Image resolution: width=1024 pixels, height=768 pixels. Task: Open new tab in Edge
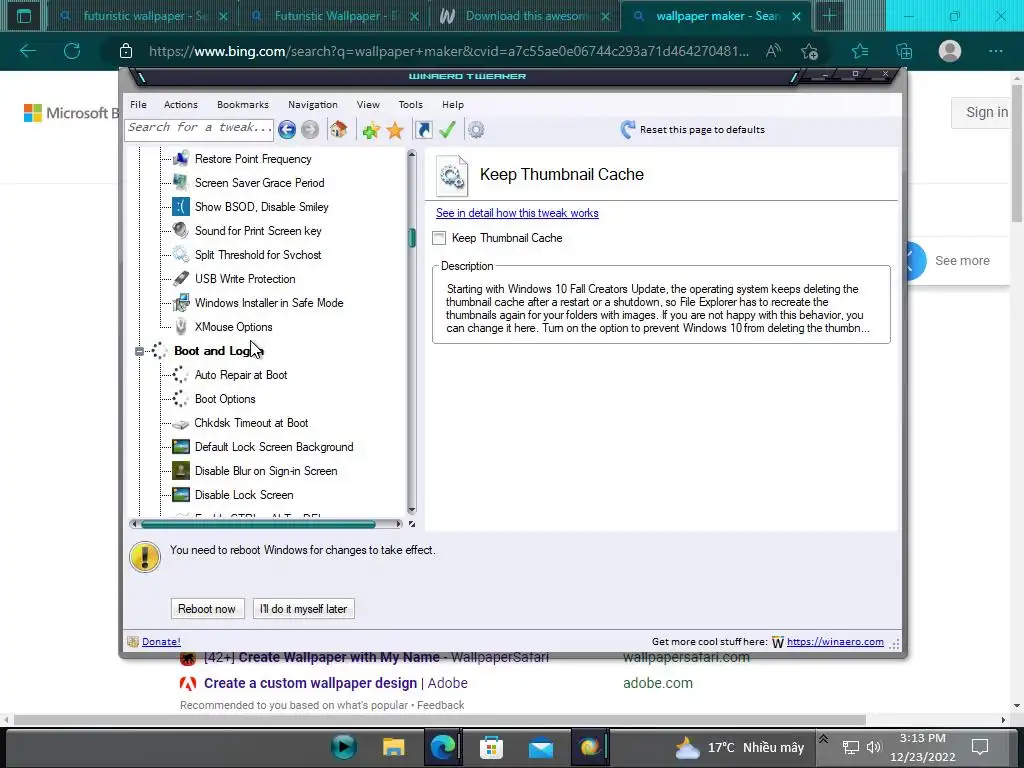[829, 16]
